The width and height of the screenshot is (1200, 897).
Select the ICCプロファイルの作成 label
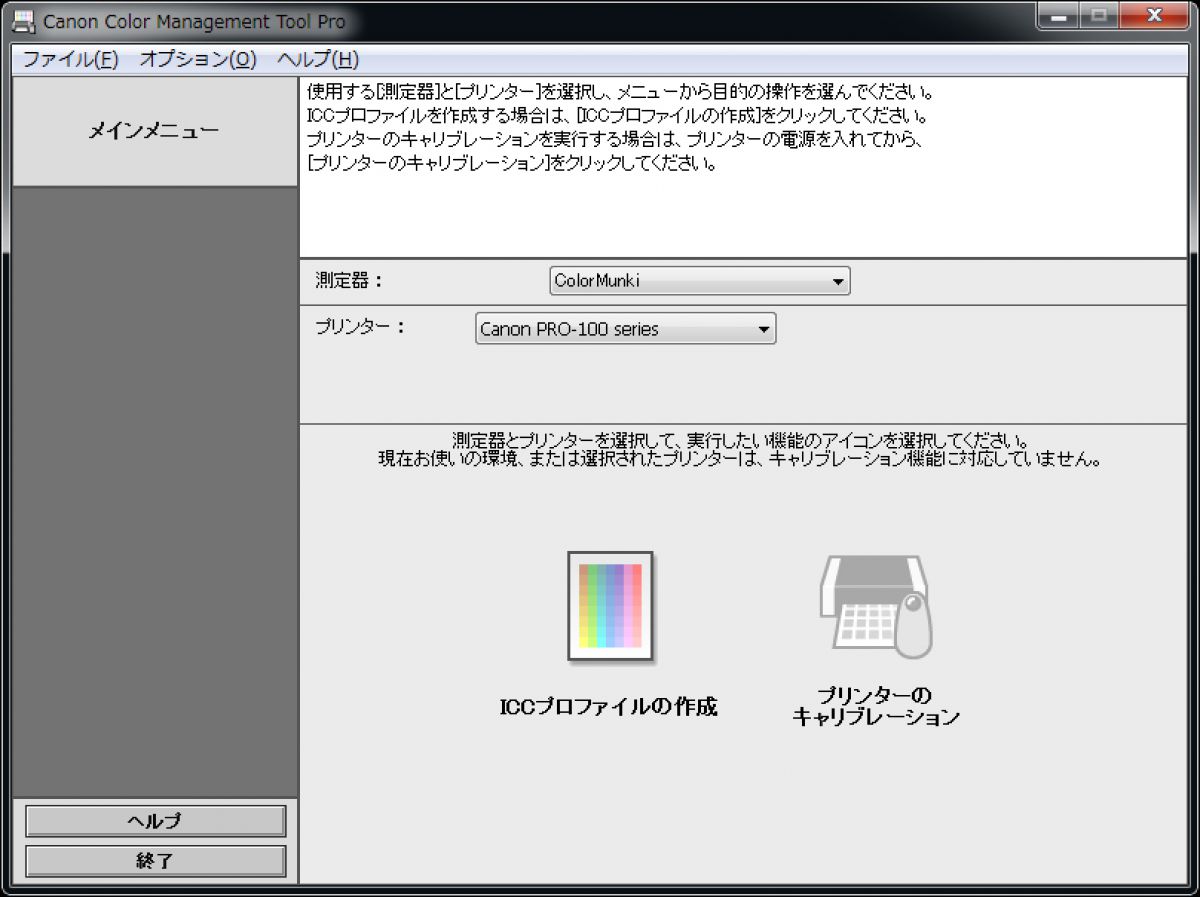pos(610,706)
